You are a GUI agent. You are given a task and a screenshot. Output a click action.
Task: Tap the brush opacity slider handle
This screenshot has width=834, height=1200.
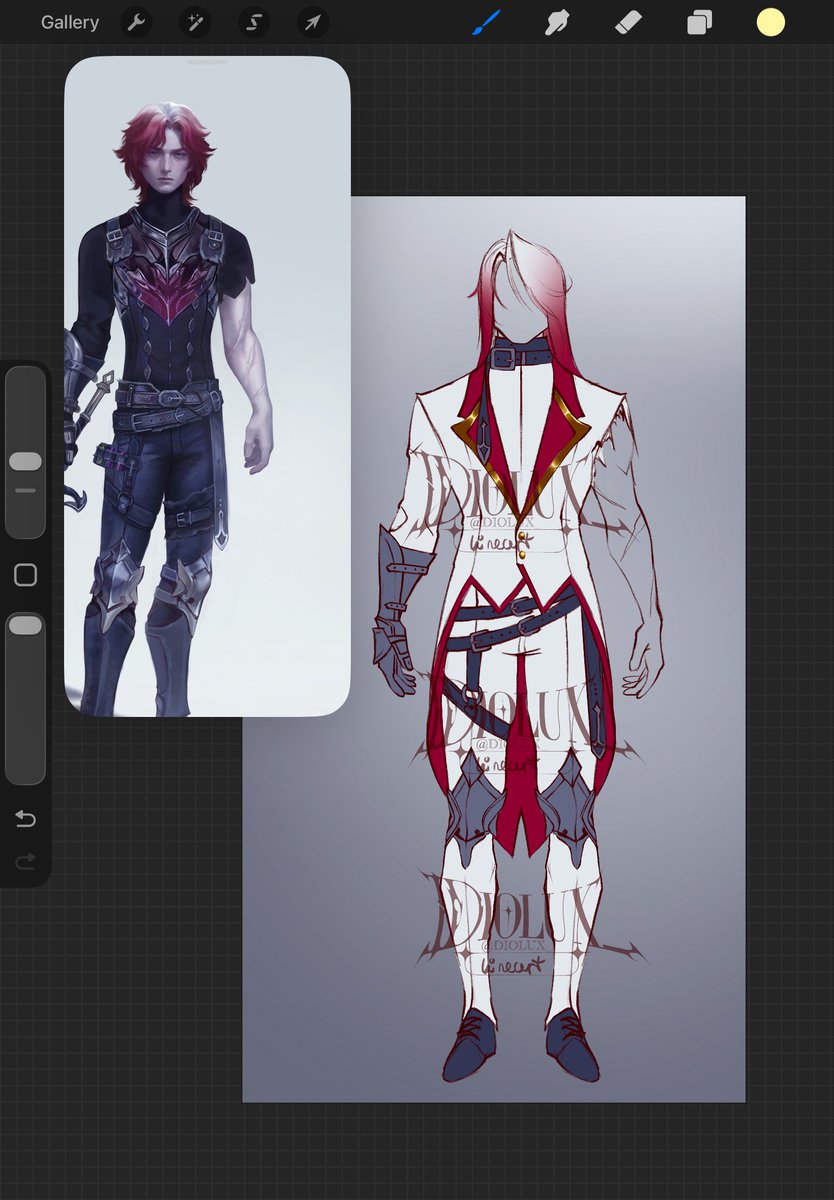click(x=25, y=625)
